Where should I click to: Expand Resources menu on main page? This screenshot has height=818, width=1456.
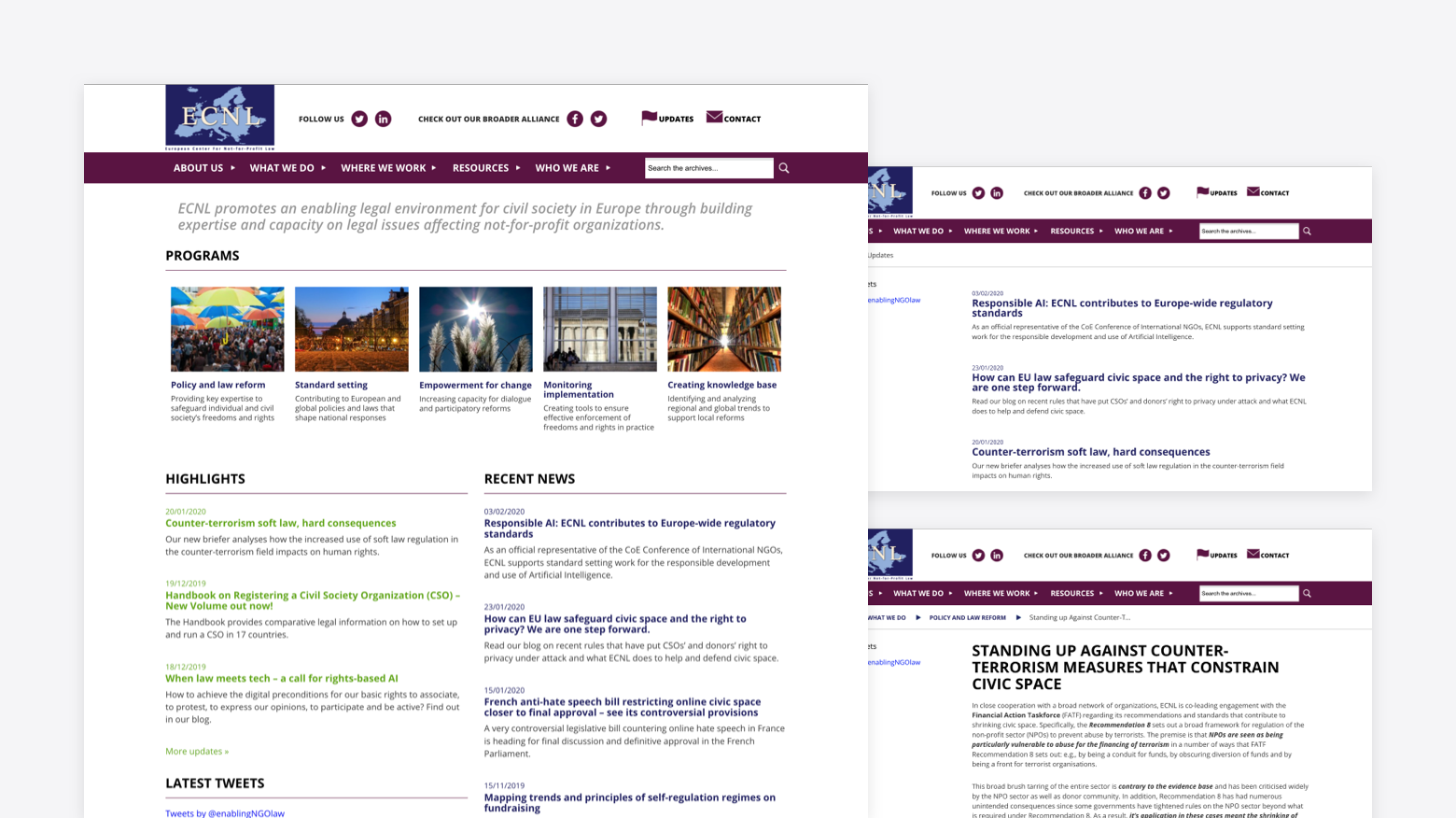tap(486, 168)
